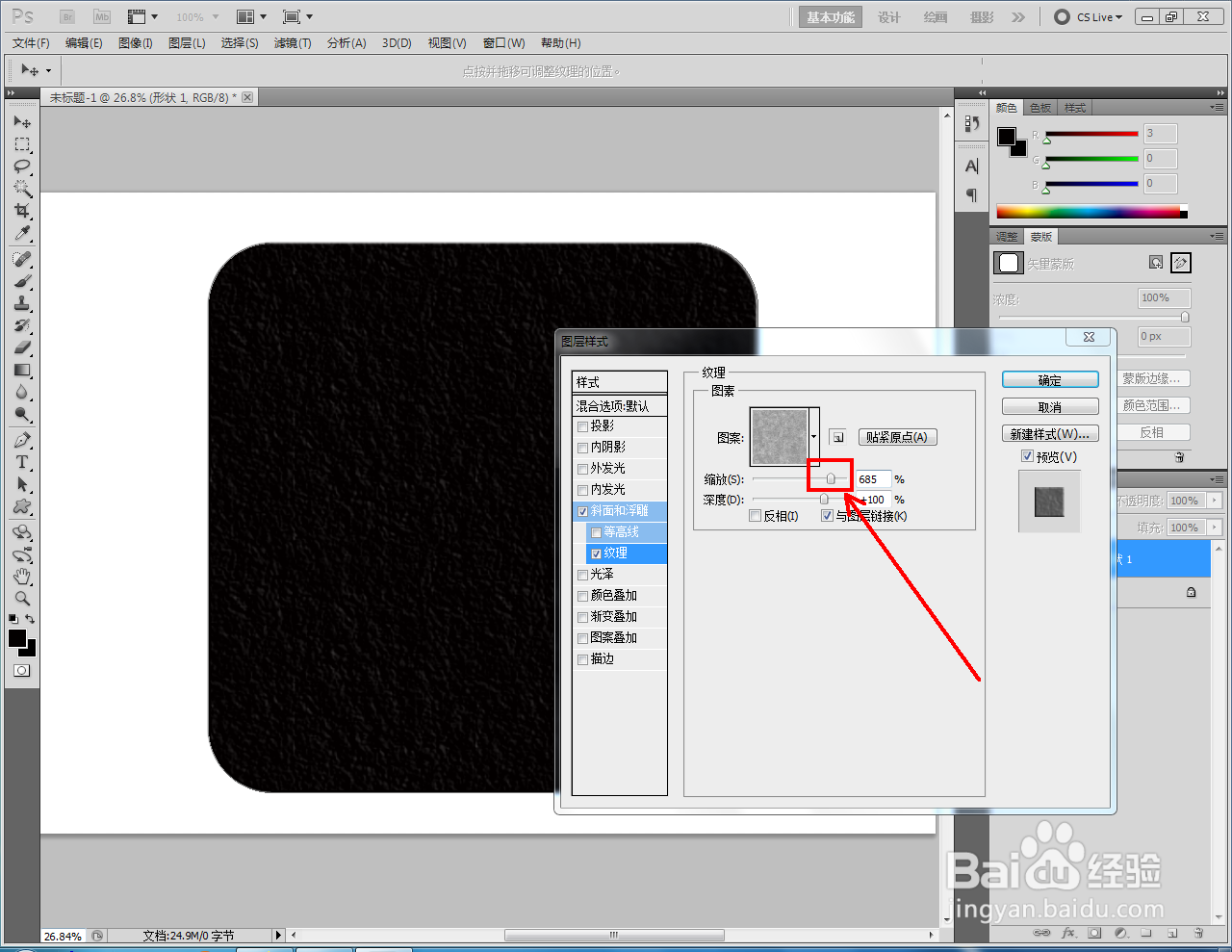Image resolution: width=1232 pixels, height=952 pixels.
Task: Launch Bridge with the Br icon
Action: point(67,17)
